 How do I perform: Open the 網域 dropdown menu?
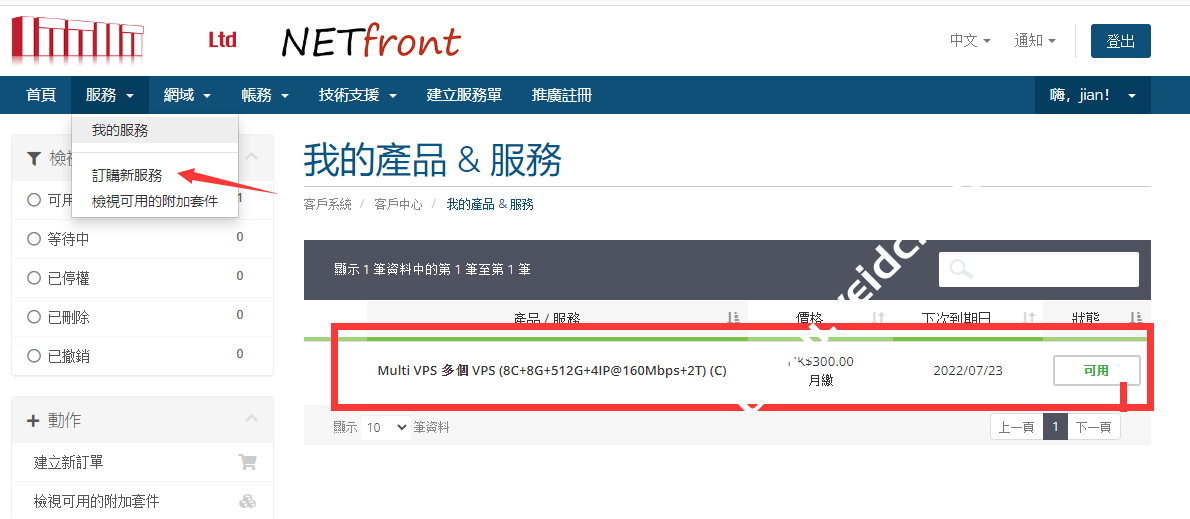[x=187, y=96]
